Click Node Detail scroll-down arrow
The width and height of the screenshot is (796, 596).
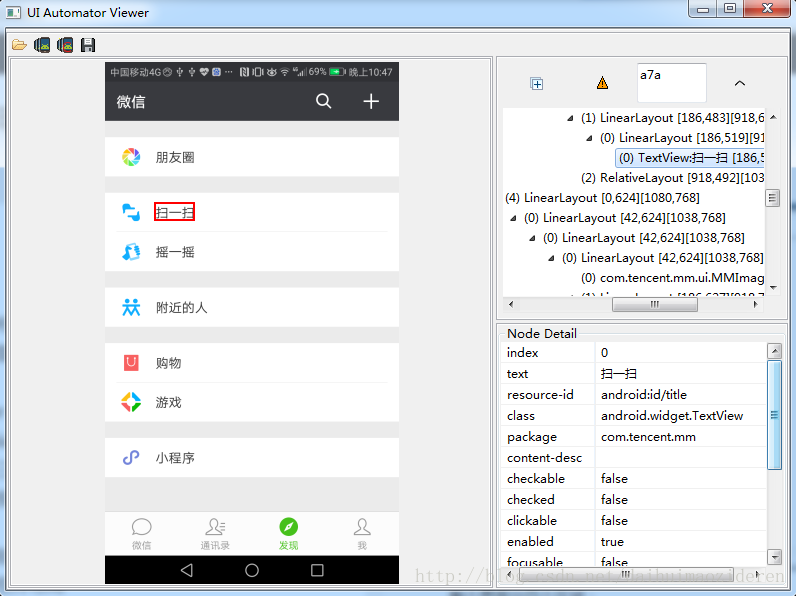774,557
